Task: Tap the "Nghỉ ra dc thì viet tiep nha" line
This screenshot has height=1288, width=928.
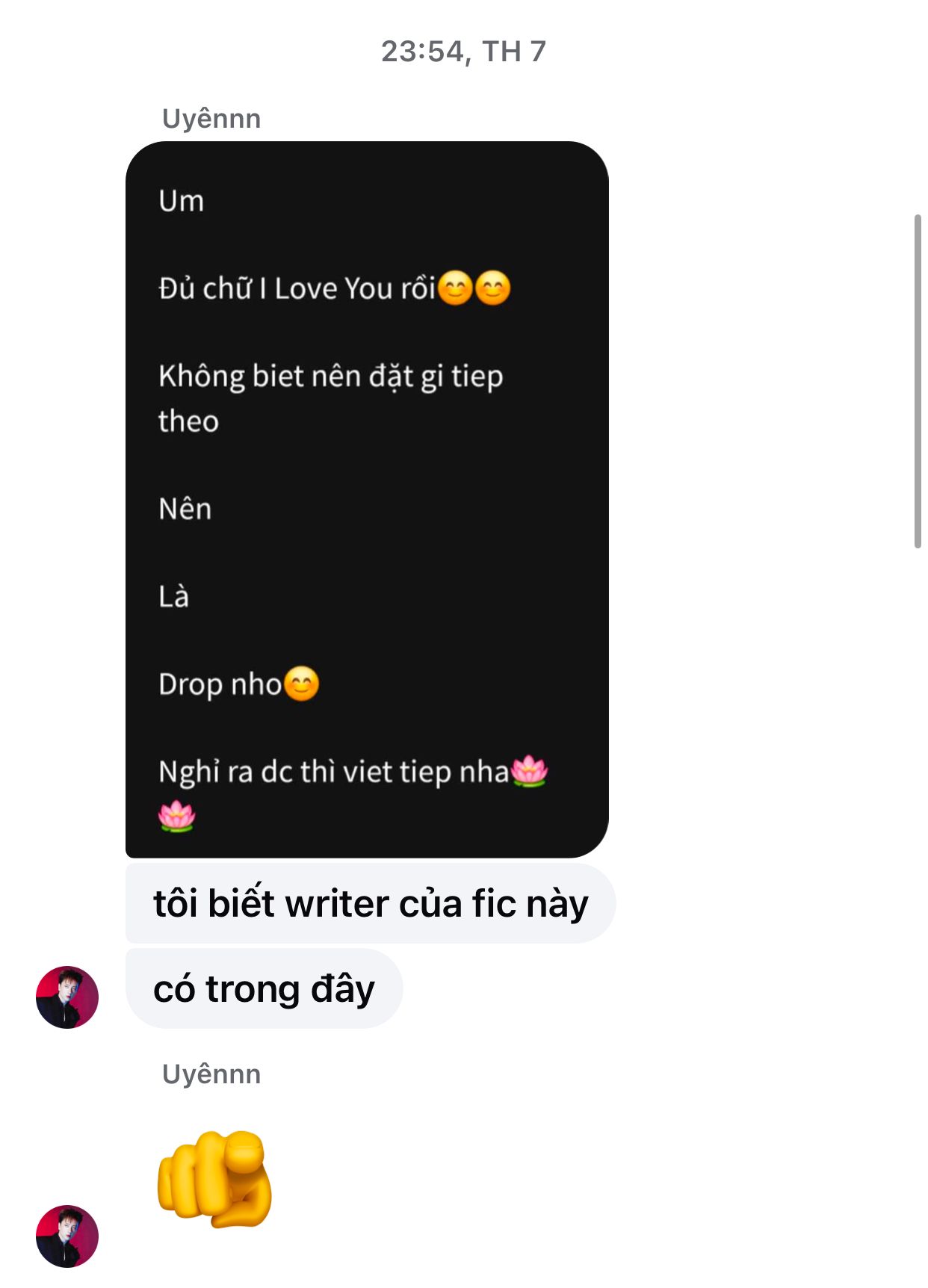Action: [333, 772]
